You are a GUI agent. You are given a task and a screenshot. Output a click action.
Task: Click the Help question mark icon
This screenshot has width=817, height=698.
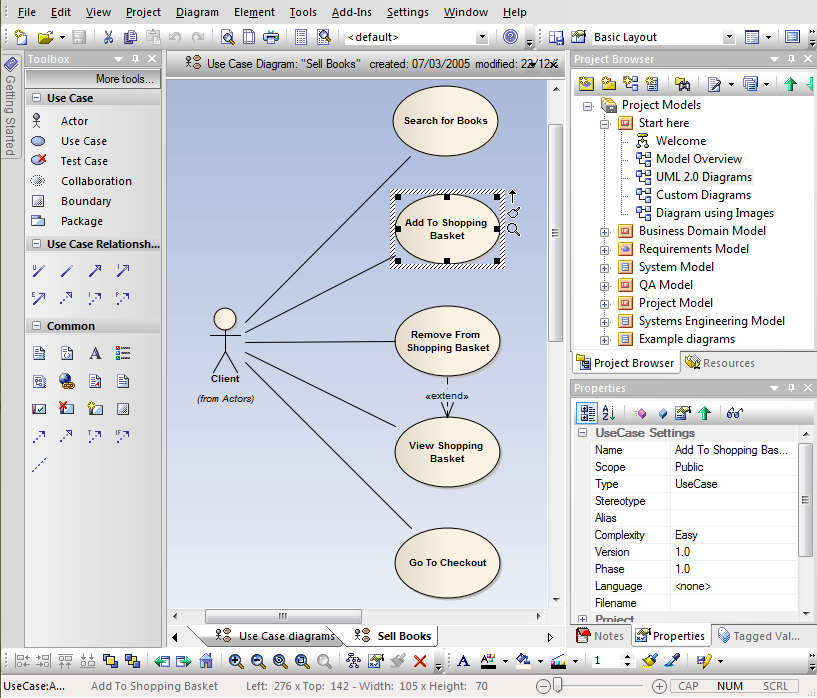[x=511, y=36]
